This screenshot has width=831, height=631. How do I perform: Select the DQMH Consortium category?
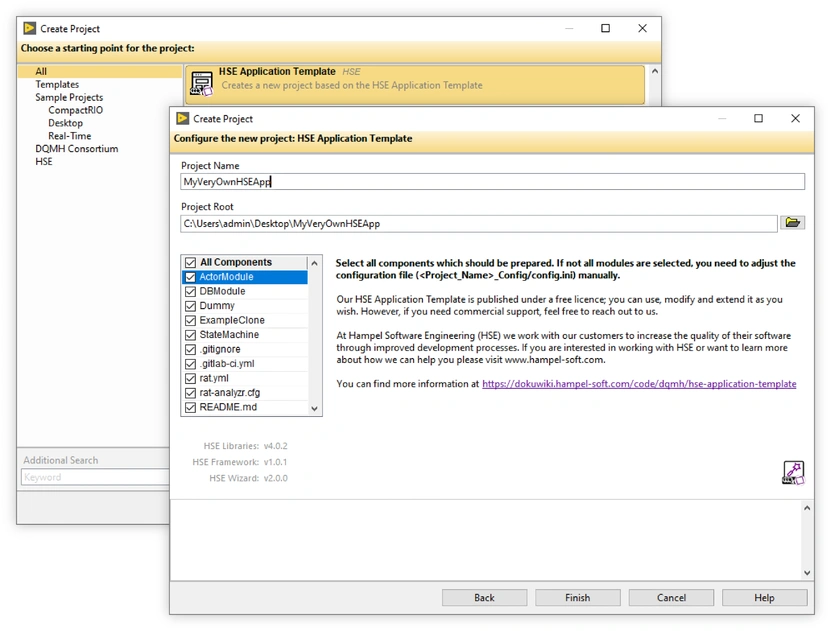click(x=78, y=148)
